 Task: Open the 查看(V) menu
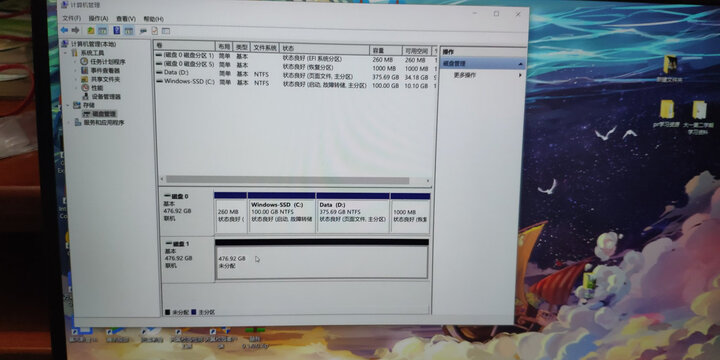pyautogui.click(x=126, y=19)
